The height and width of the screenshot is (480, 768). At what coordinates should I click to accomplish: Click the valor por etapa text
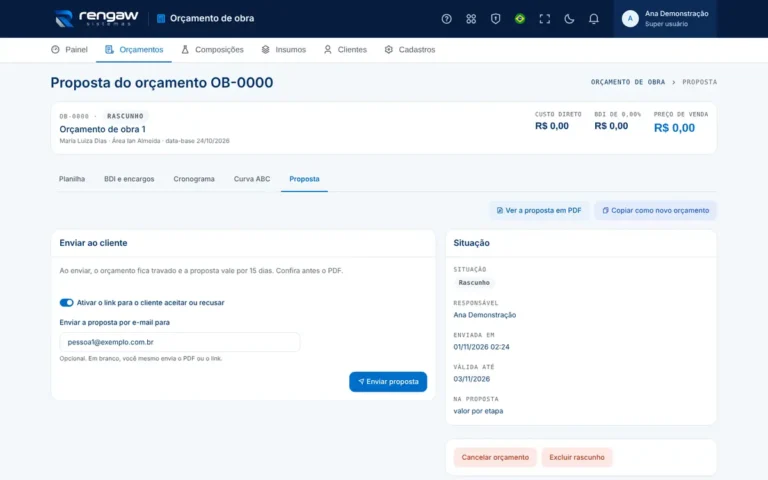click(x=478, y=411)
